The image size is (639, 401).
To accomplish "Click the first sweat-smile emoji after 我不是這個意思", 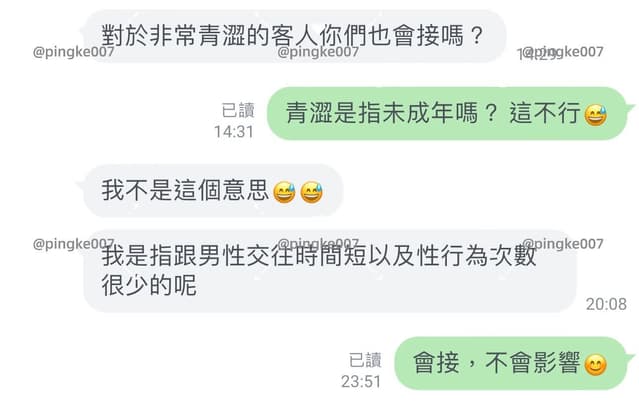I will [x=284, y=192].
